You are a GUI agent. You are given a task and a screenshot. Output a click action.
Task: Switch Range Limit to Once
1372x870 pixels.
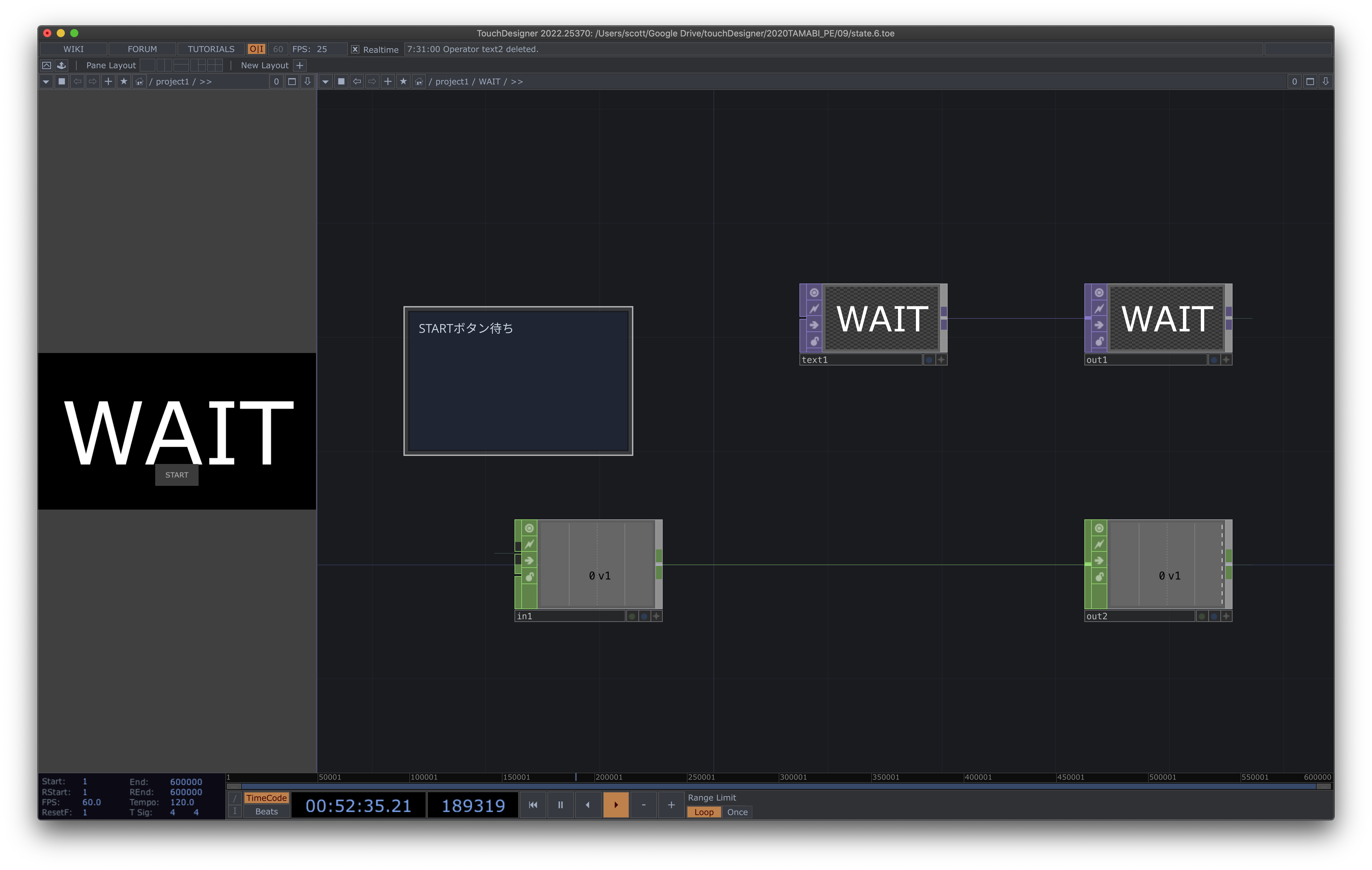click(737, 812)
